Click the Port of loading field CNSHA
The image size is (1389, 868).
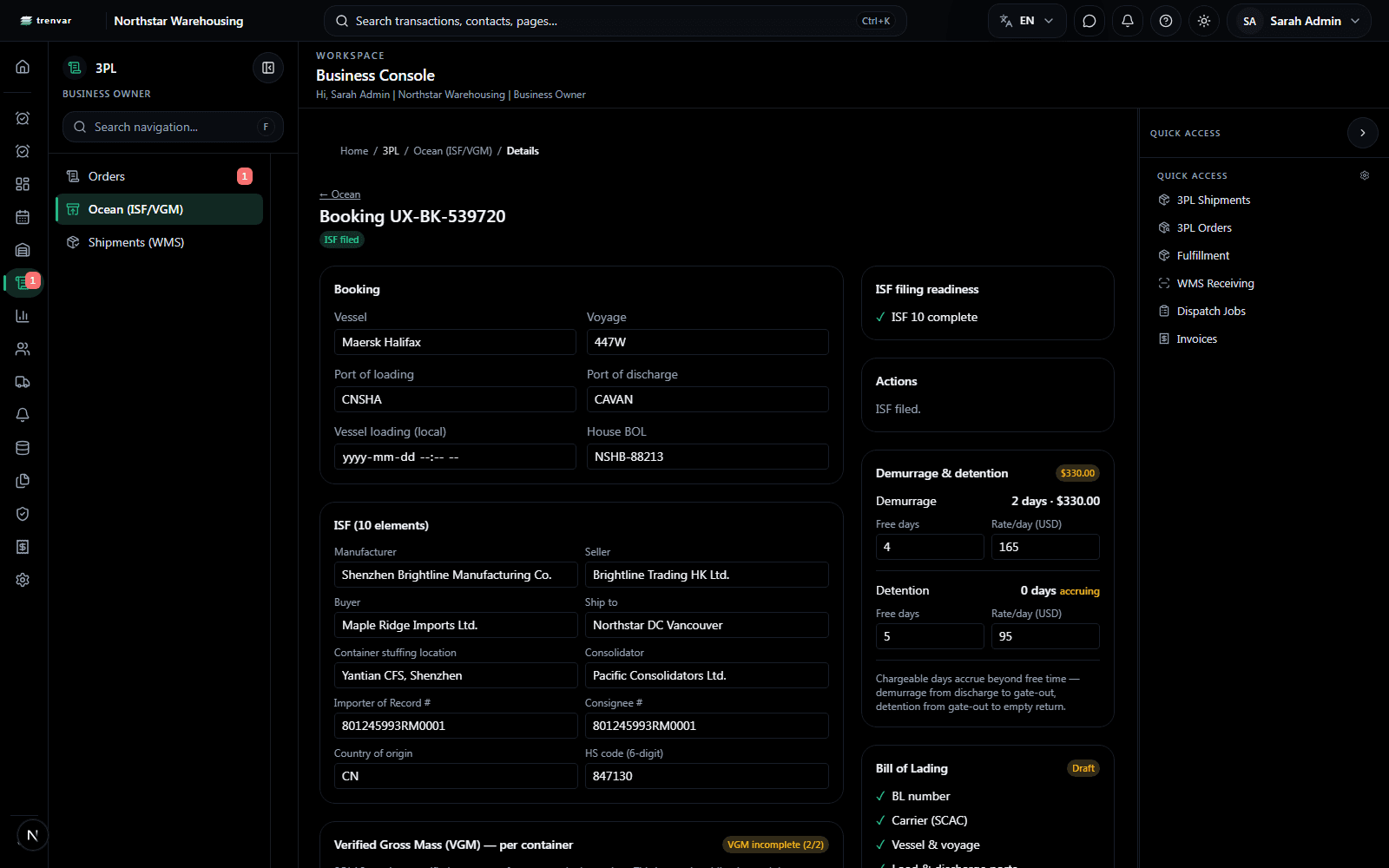455,399
